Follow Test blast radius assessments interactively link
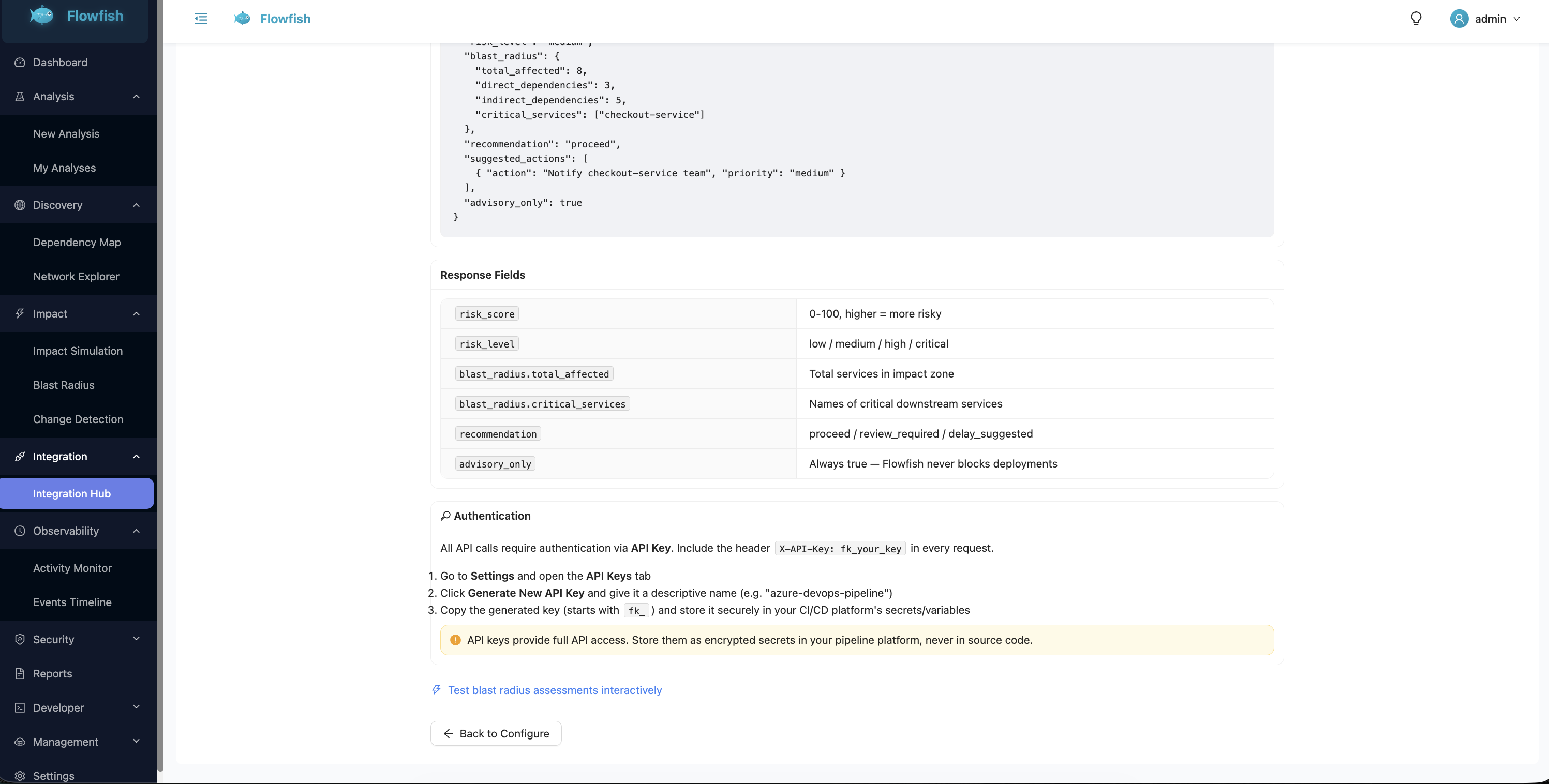1549x784 pixels. (555, 690)
